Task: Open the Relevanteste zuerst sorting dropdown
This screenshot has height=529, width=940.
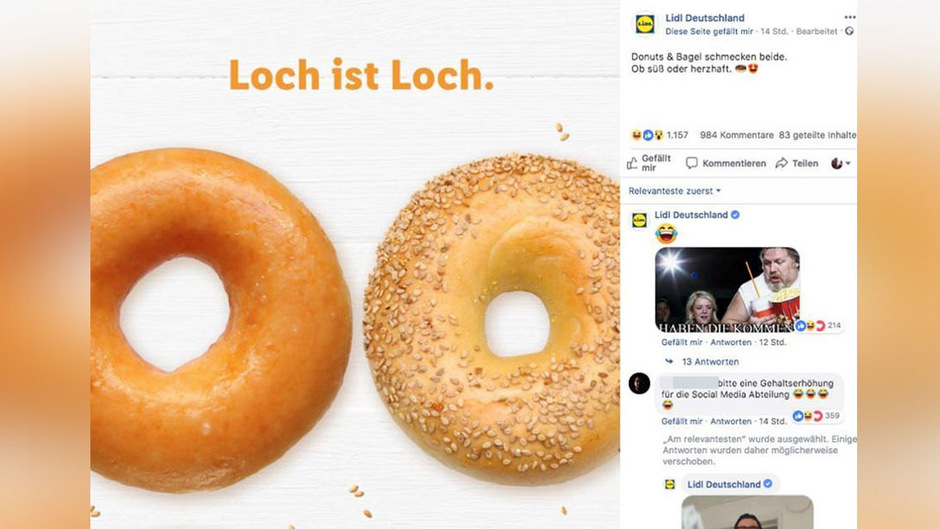Action: [x=674, y=191]
